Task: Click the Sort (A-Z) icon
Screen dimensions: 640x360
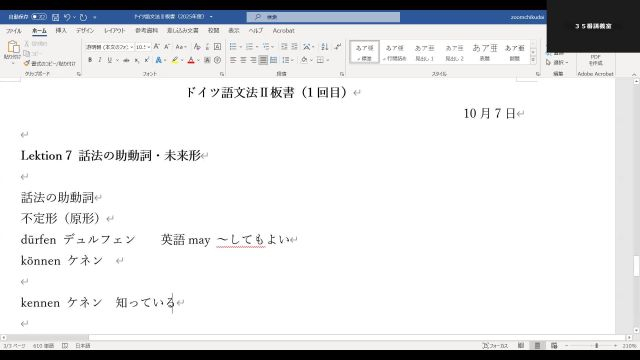Action: [x=324, y=47]
